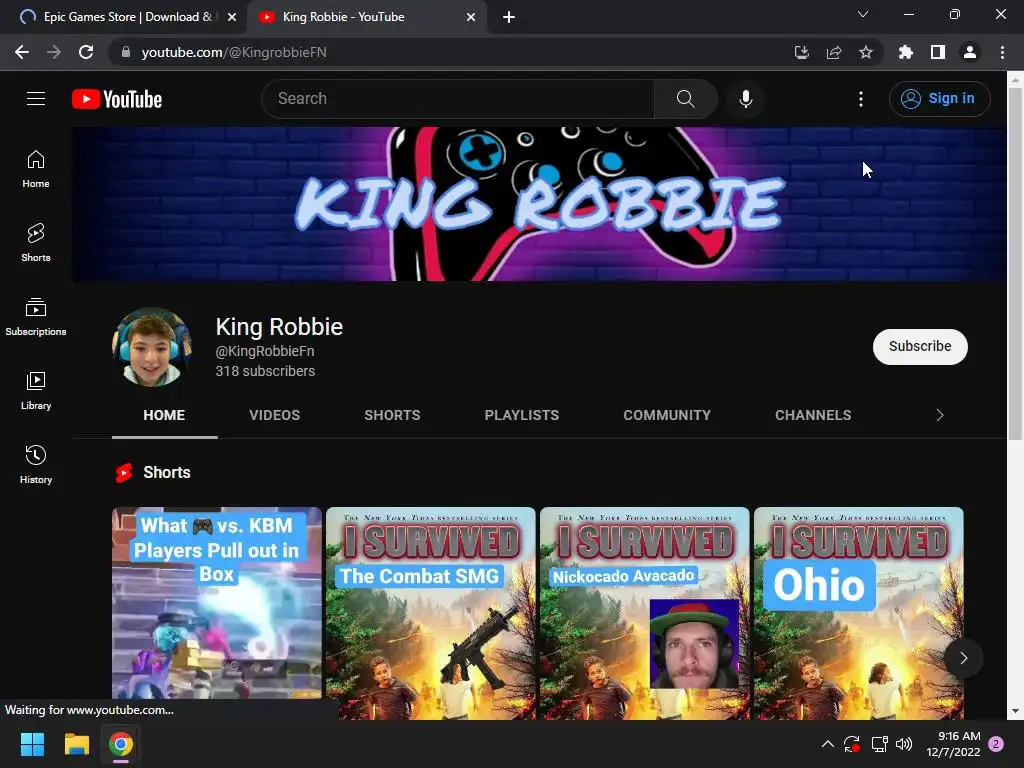Open a new browser tab
1024x768 pixels.
(x=509, y=17)
